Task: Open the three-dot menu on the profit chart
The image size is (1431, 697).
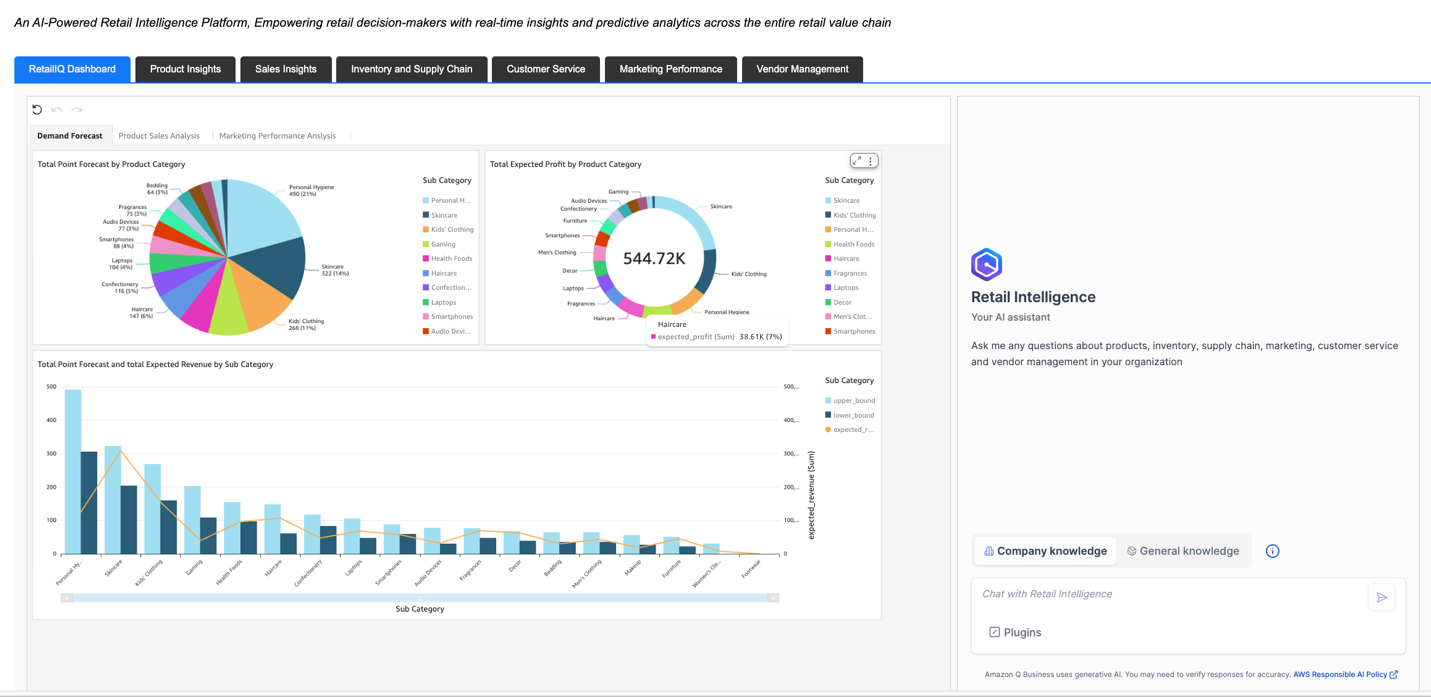Action: tap(868, 160)
